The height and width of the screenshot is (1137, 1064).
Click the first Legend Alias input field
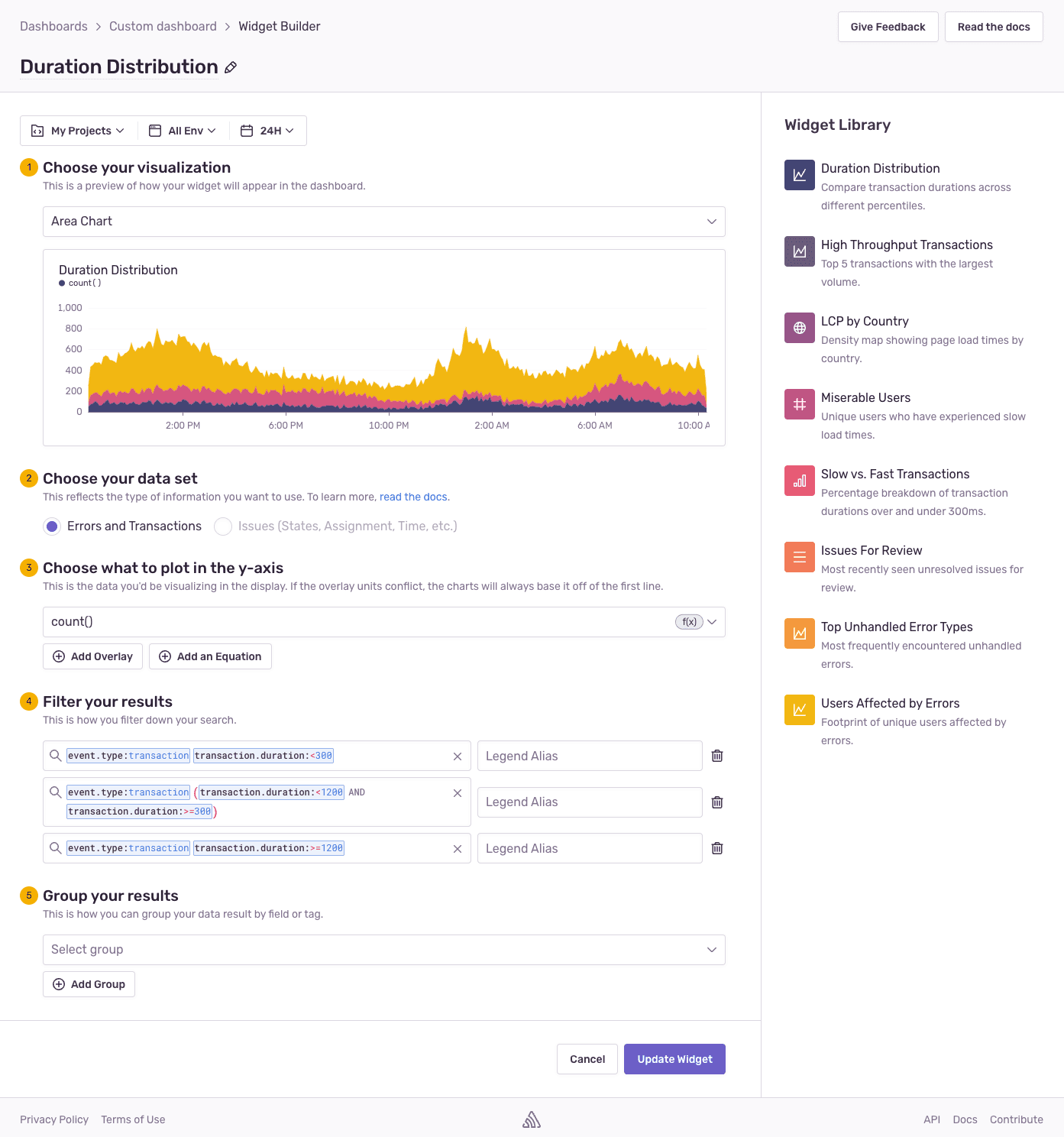(x=589, y=756)
